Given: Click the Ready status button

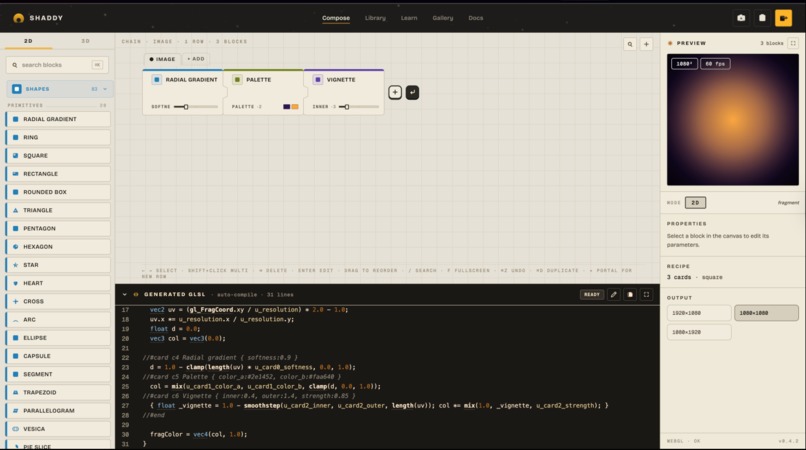Looking at the screenshot, I should [592, 295].
